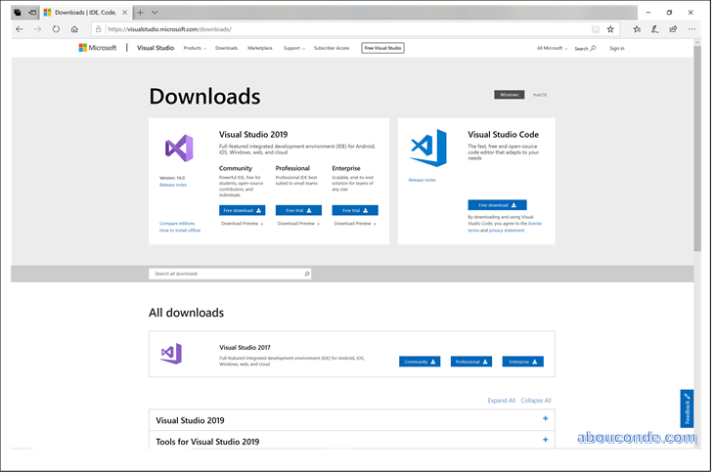
Task: Open the Support dropdown in the navigation bar
Action: point(293,48)
